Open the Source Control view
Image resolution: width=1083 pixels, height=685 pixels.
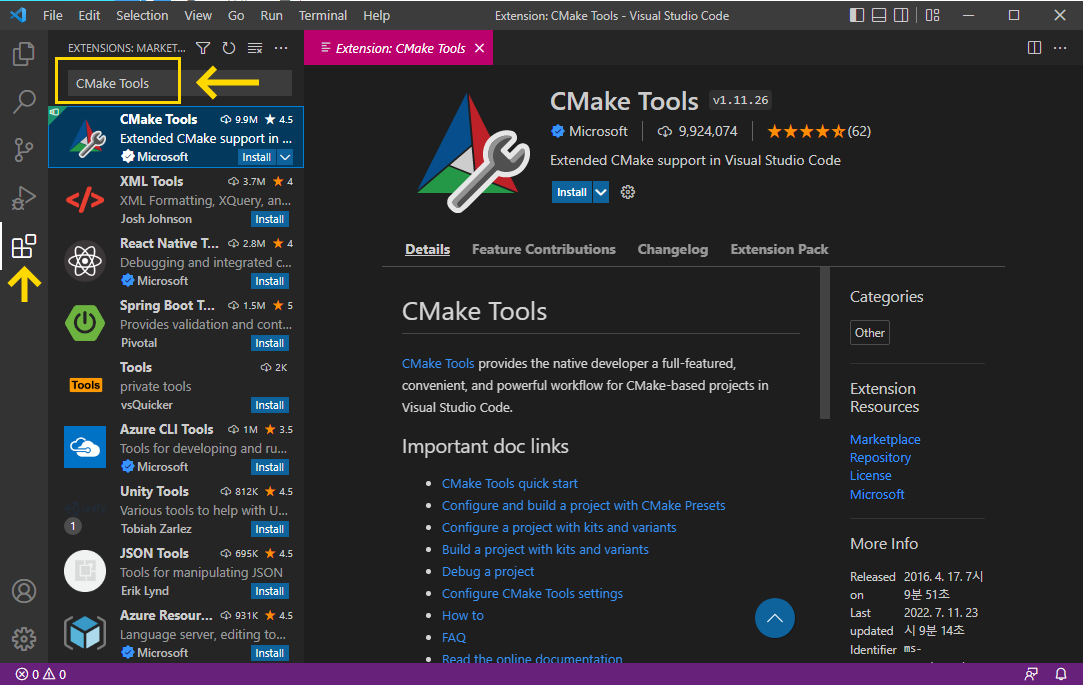[x=23, y=149]
